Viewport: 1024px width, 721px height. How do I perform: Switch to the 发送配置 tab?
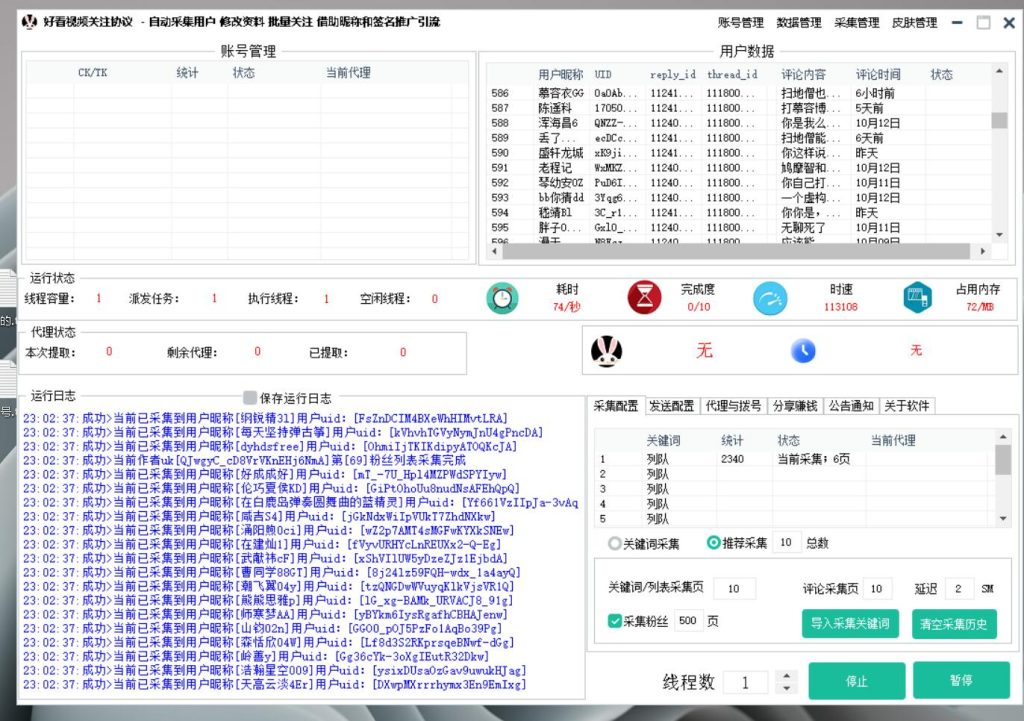click(672, 406)
